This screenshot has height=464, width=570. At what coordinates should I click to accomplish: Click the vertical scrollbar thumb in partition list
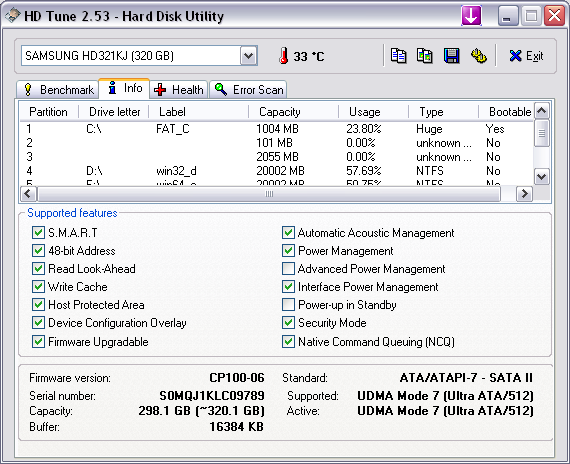(x=542, y=133)
